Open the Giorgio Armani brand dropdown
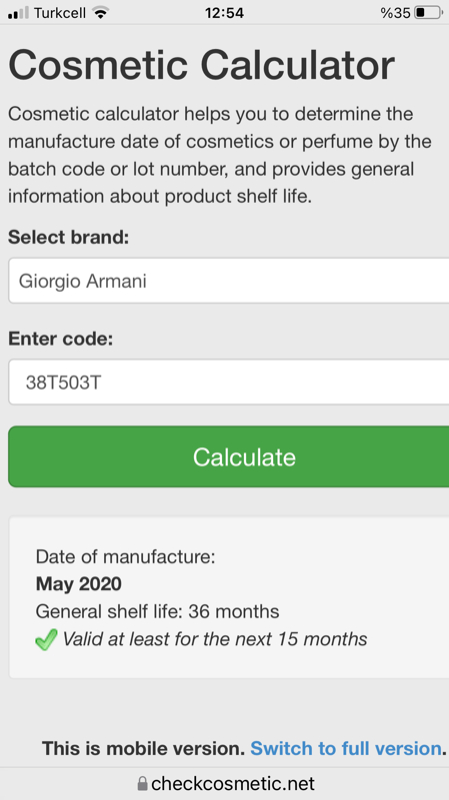Screen dimensions: 449x800 pyautogui.click(x=229, y=281)
